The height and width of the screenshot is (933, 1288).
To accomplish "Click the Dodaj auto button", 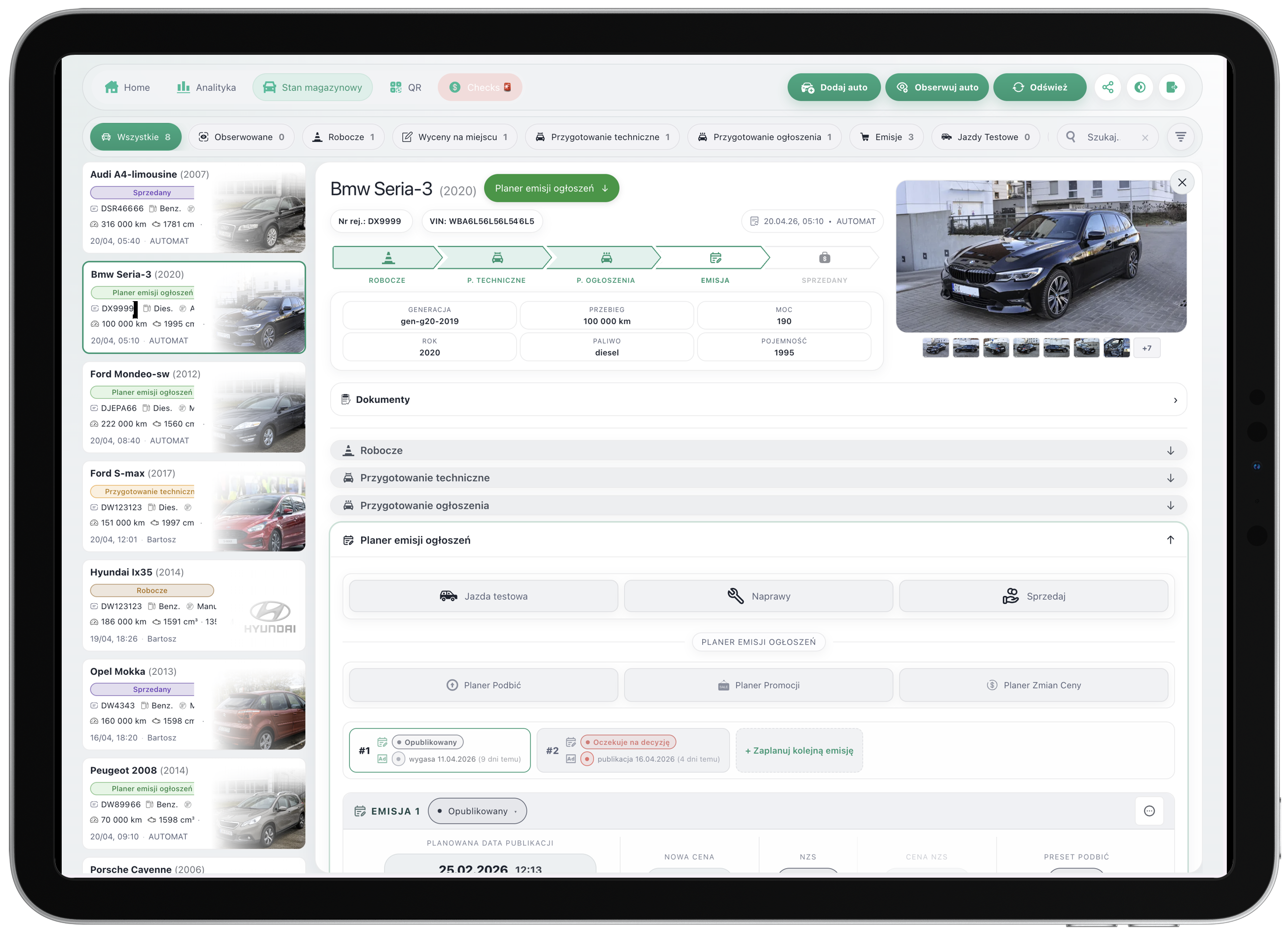I will pyautogui.click(x=833, y=87).
